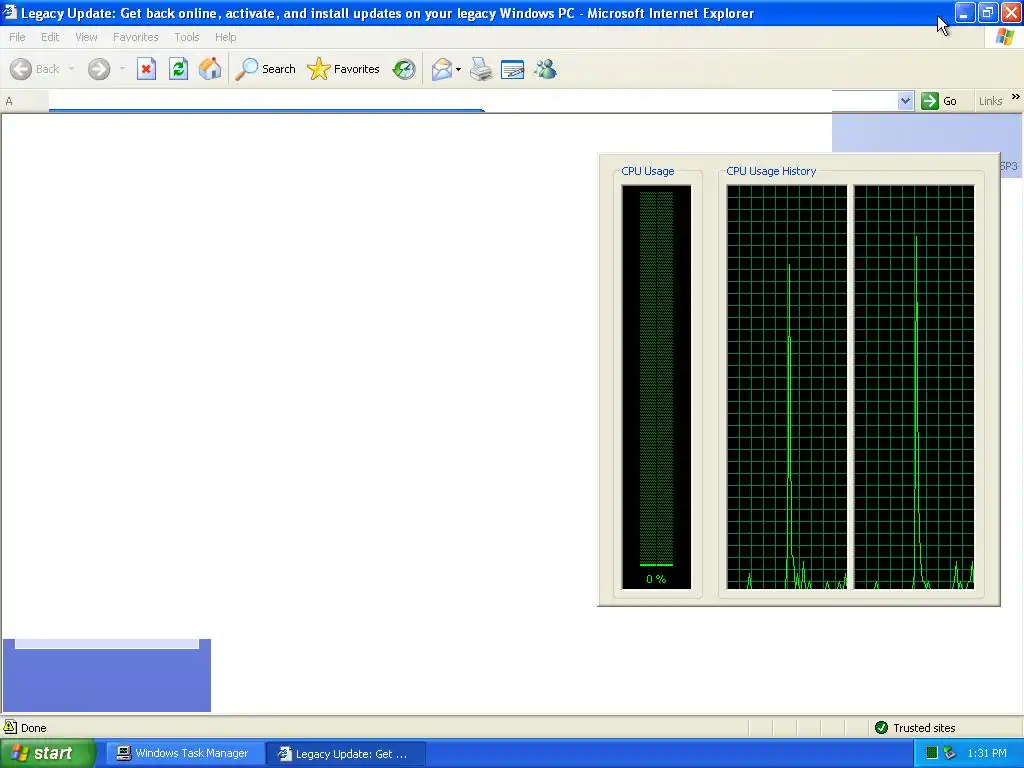This screenshot has height=768, width=1024.
Task: Click the status bar warning icon
Action: point(10,727)
